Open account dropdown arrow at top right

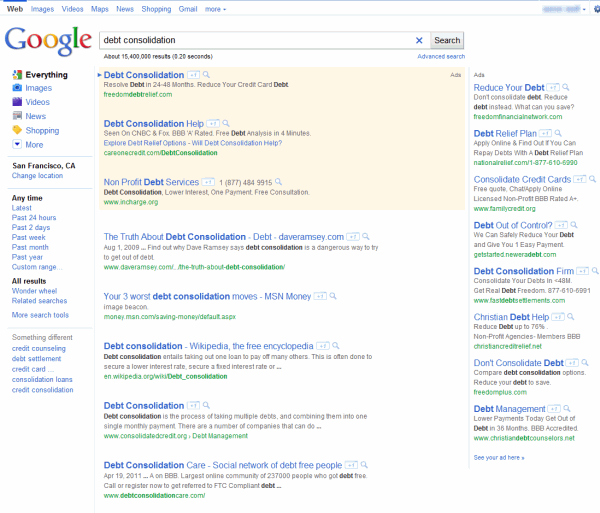point(584,10)
